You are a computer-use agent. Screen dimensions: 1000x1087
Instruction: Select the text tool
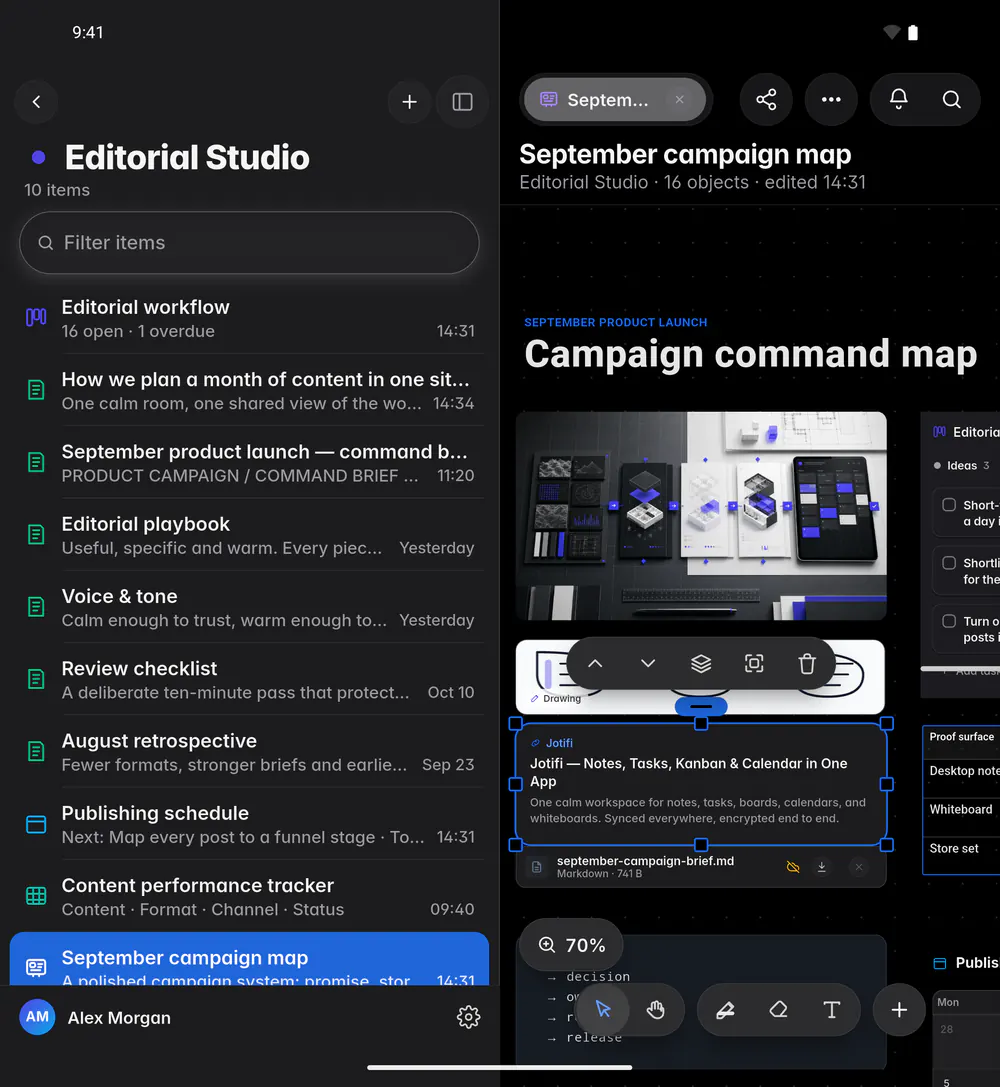[832, 1009]
